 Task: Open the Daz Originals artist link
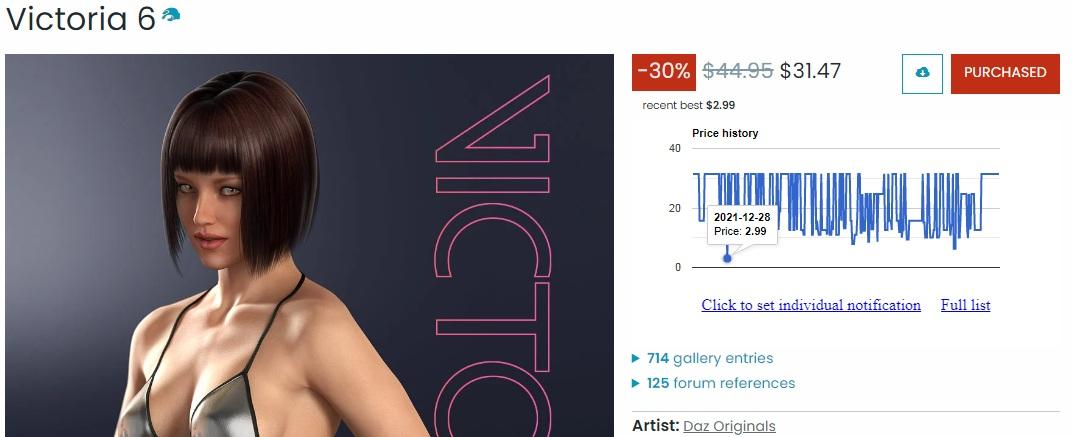[729, 426]
